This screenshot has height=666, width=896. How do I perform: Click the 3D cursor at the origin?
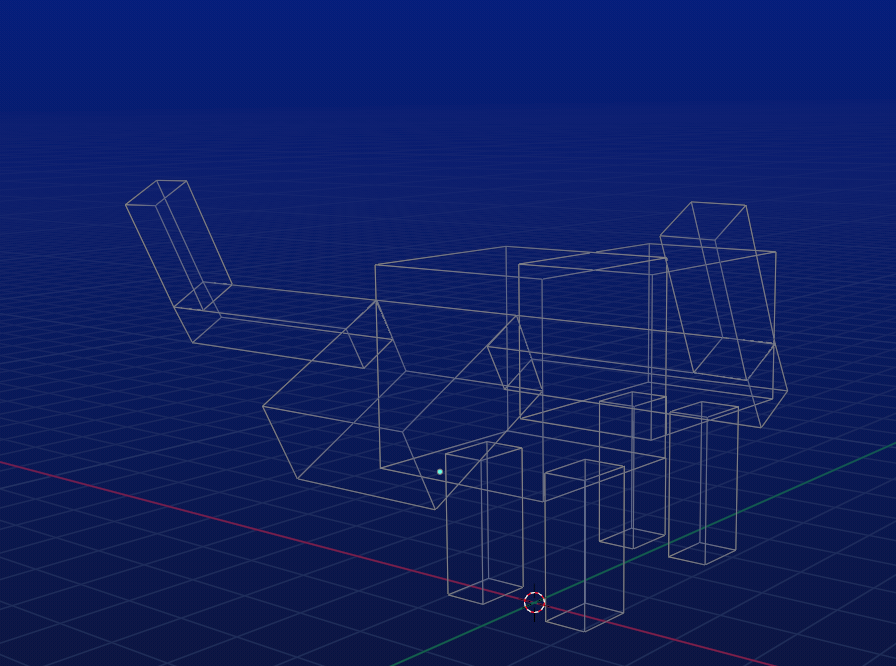pyautogui.click(x=534, y=603)
